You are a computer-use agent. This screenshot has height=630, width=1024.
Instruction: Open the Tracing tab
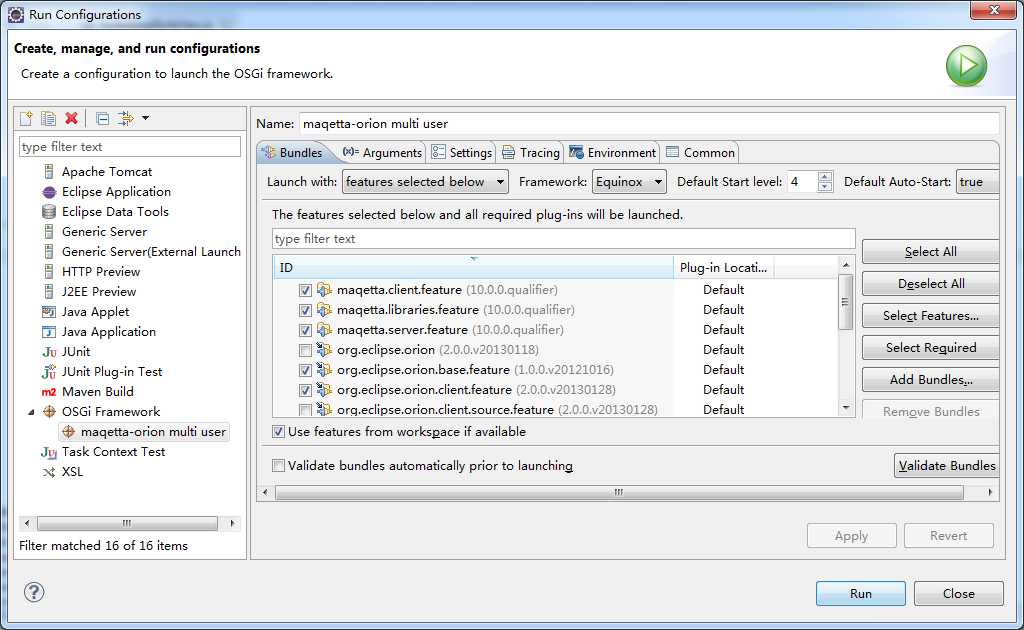[x=530, y=152]
